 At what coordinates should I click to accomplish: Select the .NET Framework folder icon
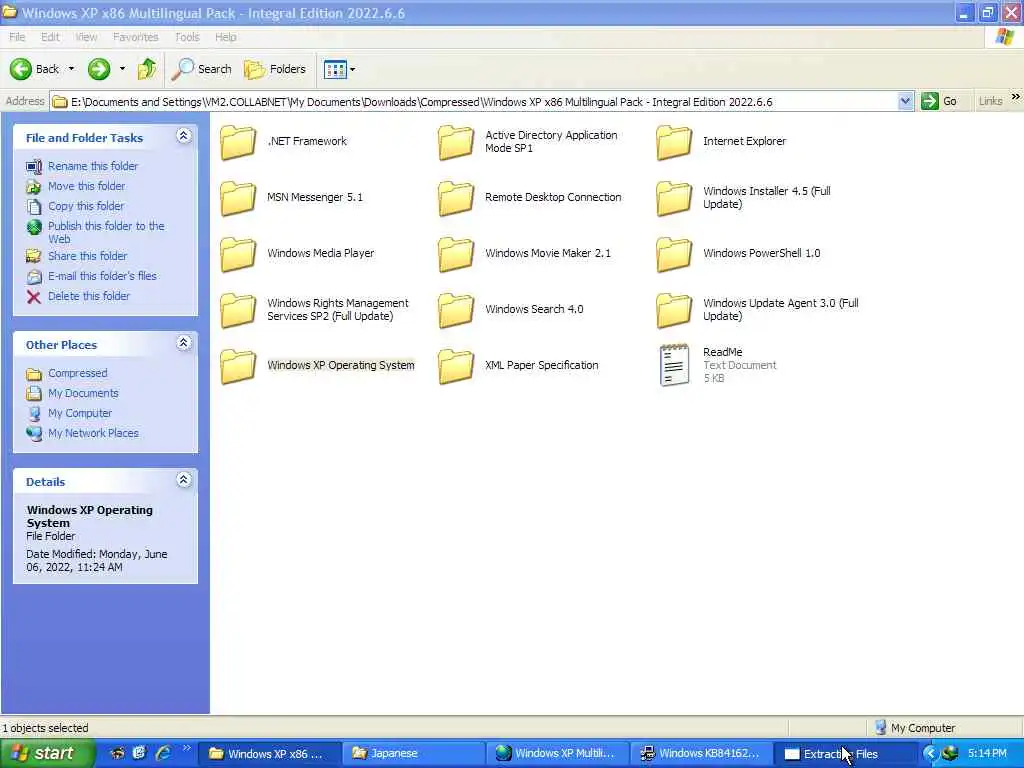click(x=238, y=142)
